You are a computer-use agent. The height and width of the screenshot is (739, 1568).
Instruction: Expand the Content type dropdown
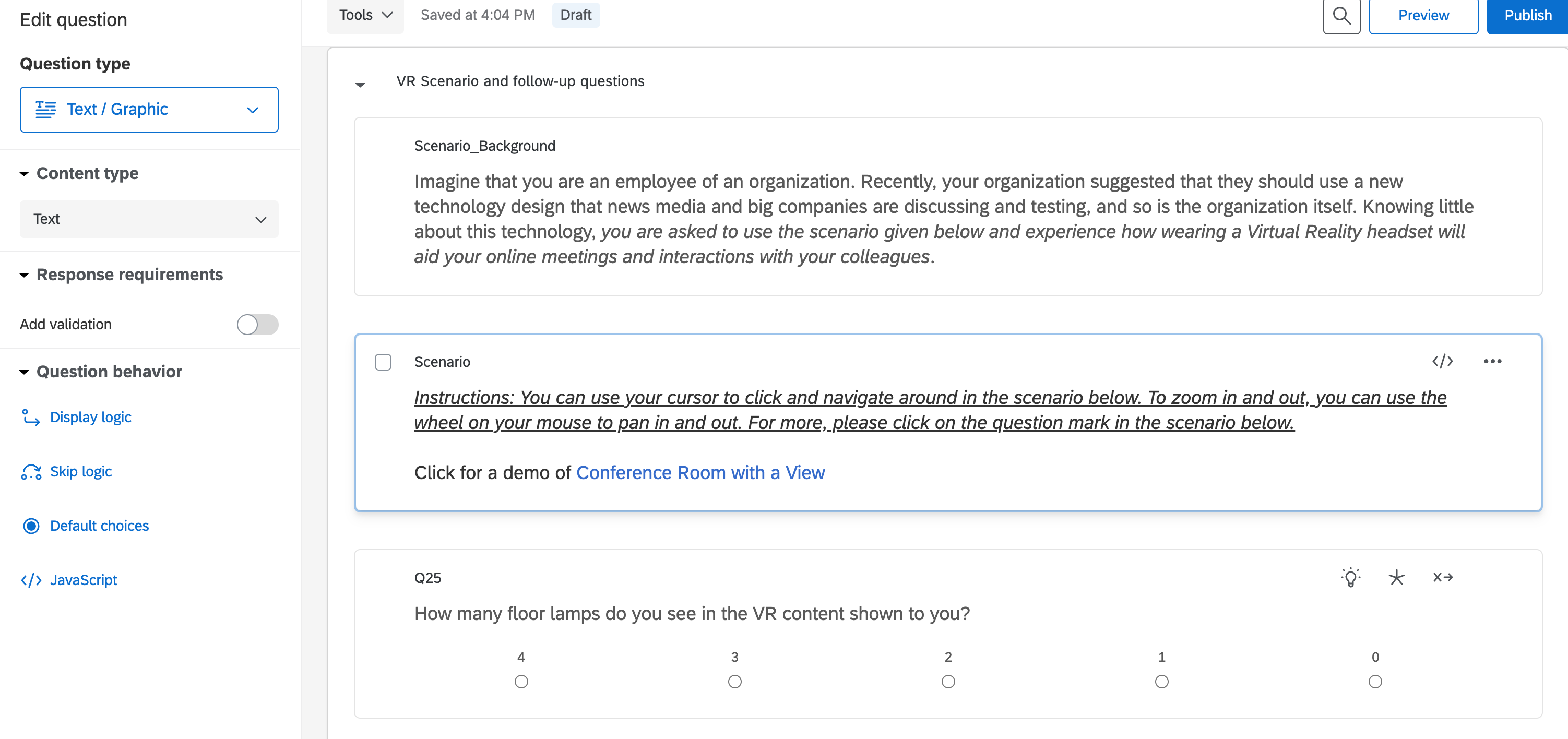[149, 217]
